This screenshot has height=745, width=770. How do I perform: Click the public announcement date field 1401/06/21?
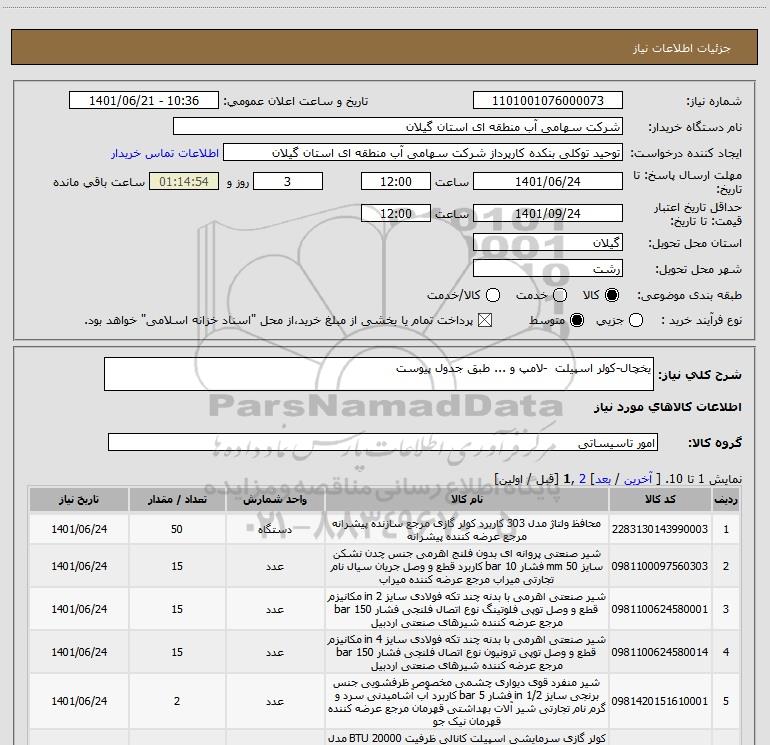pyautogui.click(x=144, y=101)
